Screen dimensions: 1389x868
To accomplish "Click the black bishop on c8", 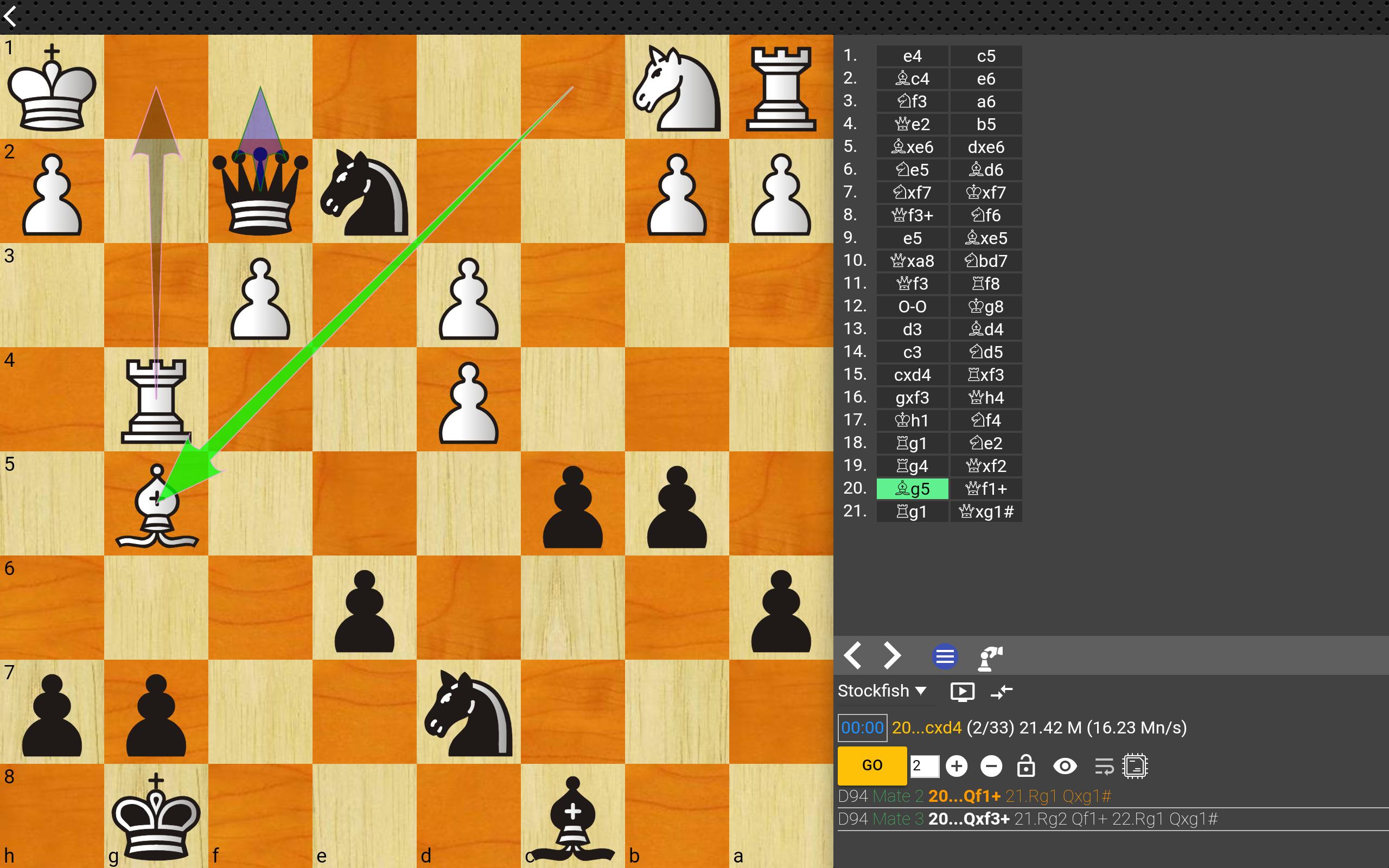I will (x=572, y=818).
